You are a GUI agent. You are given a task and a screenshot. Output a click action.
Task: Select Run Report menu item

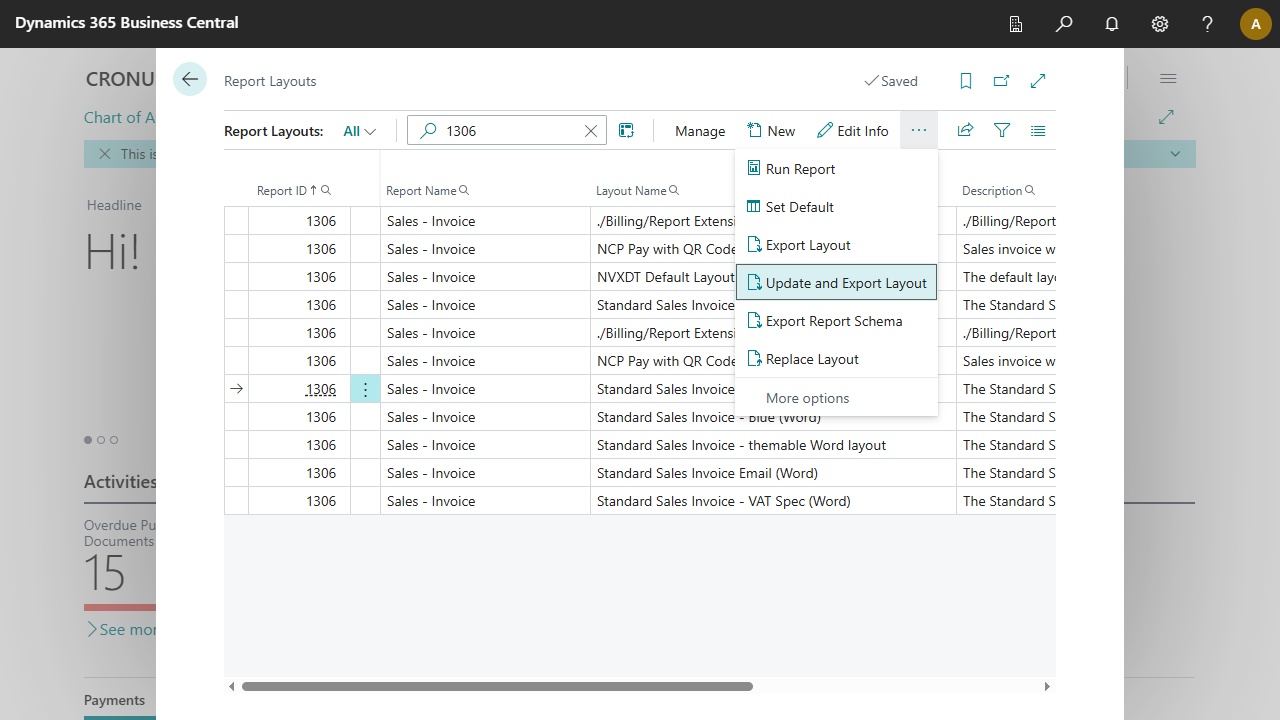click(837, 169)
